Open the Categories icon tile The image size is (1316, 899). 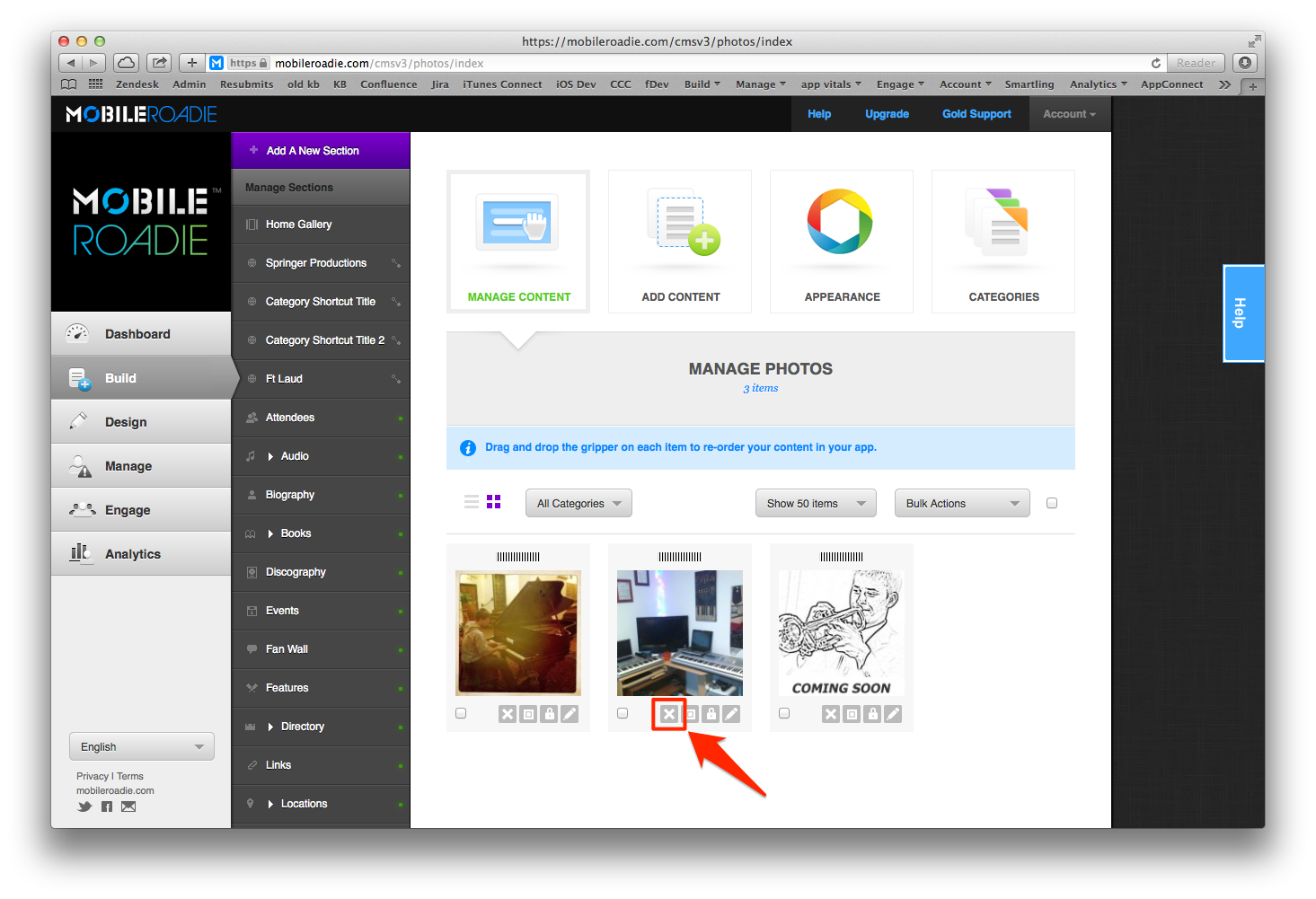pyautogui.click(x=1003, y=241)
